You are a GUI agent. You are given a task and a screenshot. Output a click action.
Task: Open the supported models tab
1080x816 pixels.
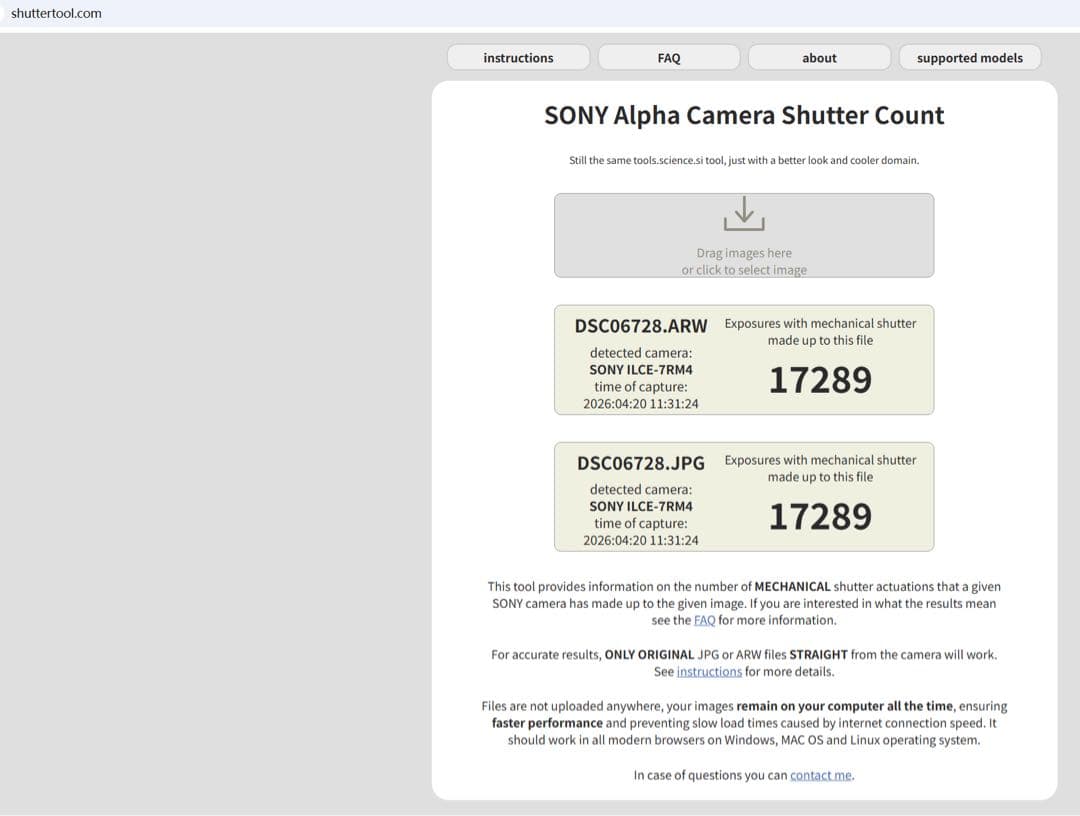[x=970, y=58]
